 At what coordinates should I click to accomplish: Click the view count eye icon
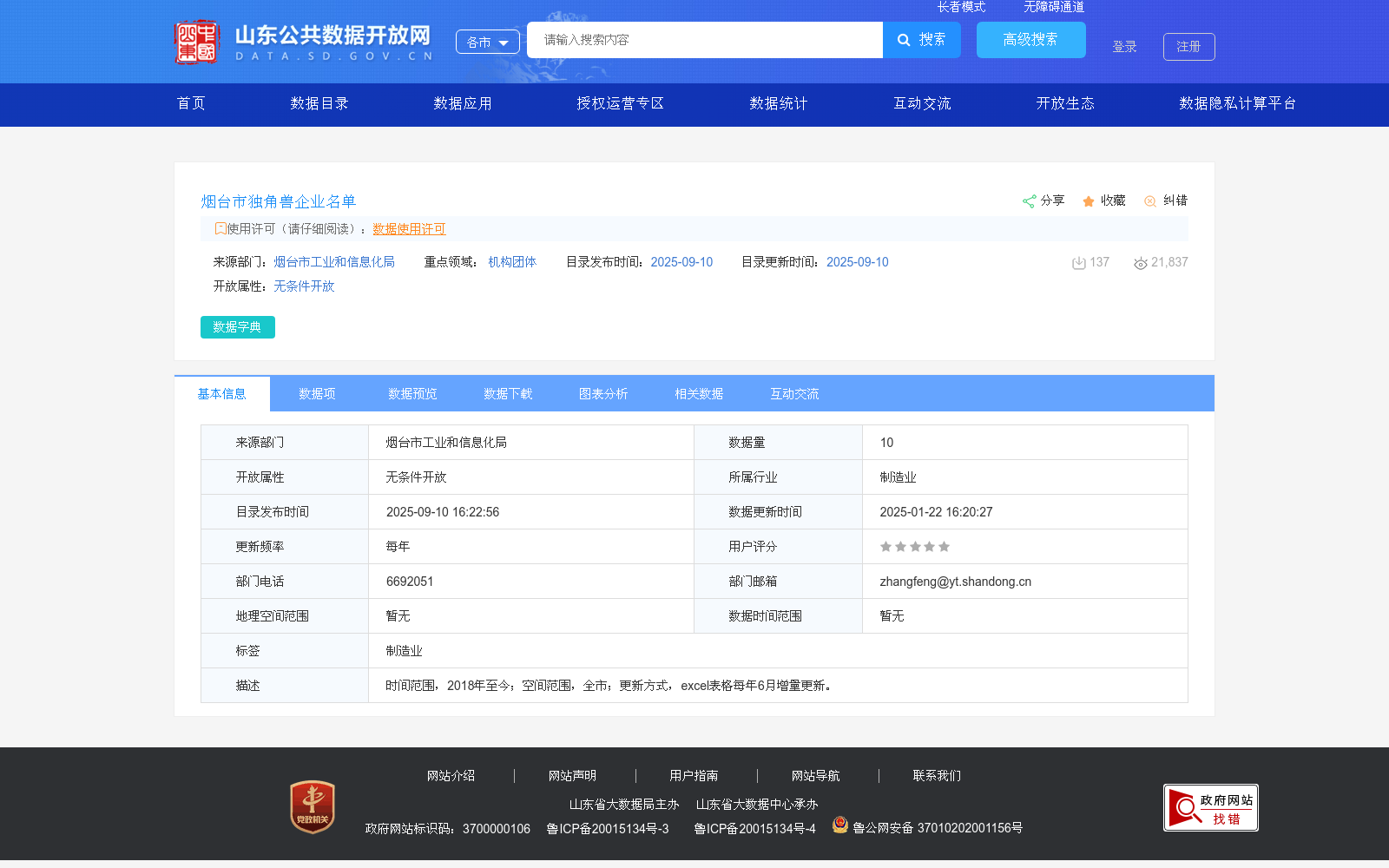1141,263
